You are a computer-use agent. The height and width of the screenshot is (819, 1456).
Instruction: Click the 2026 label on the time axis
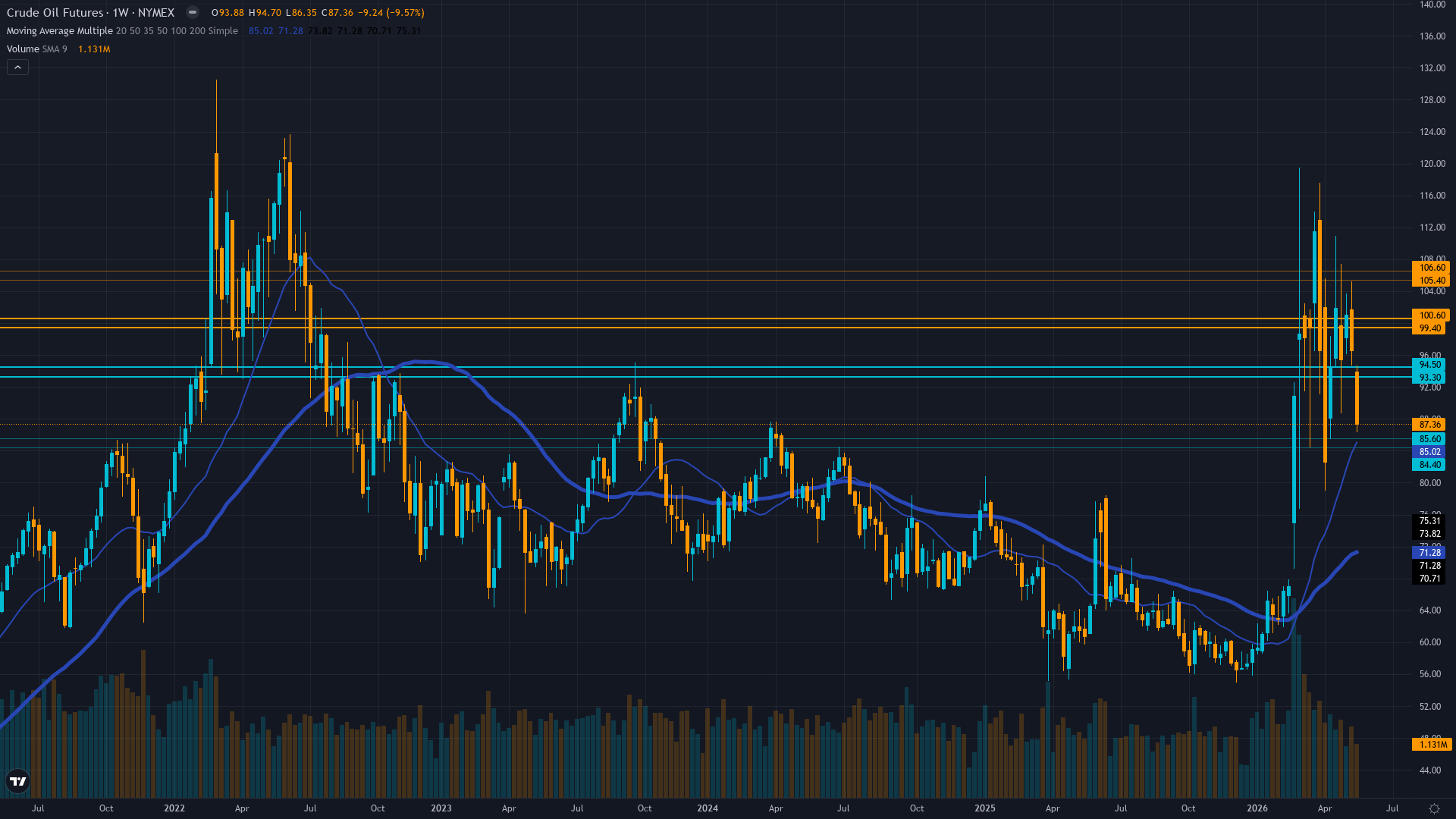tap(1257, 808)
